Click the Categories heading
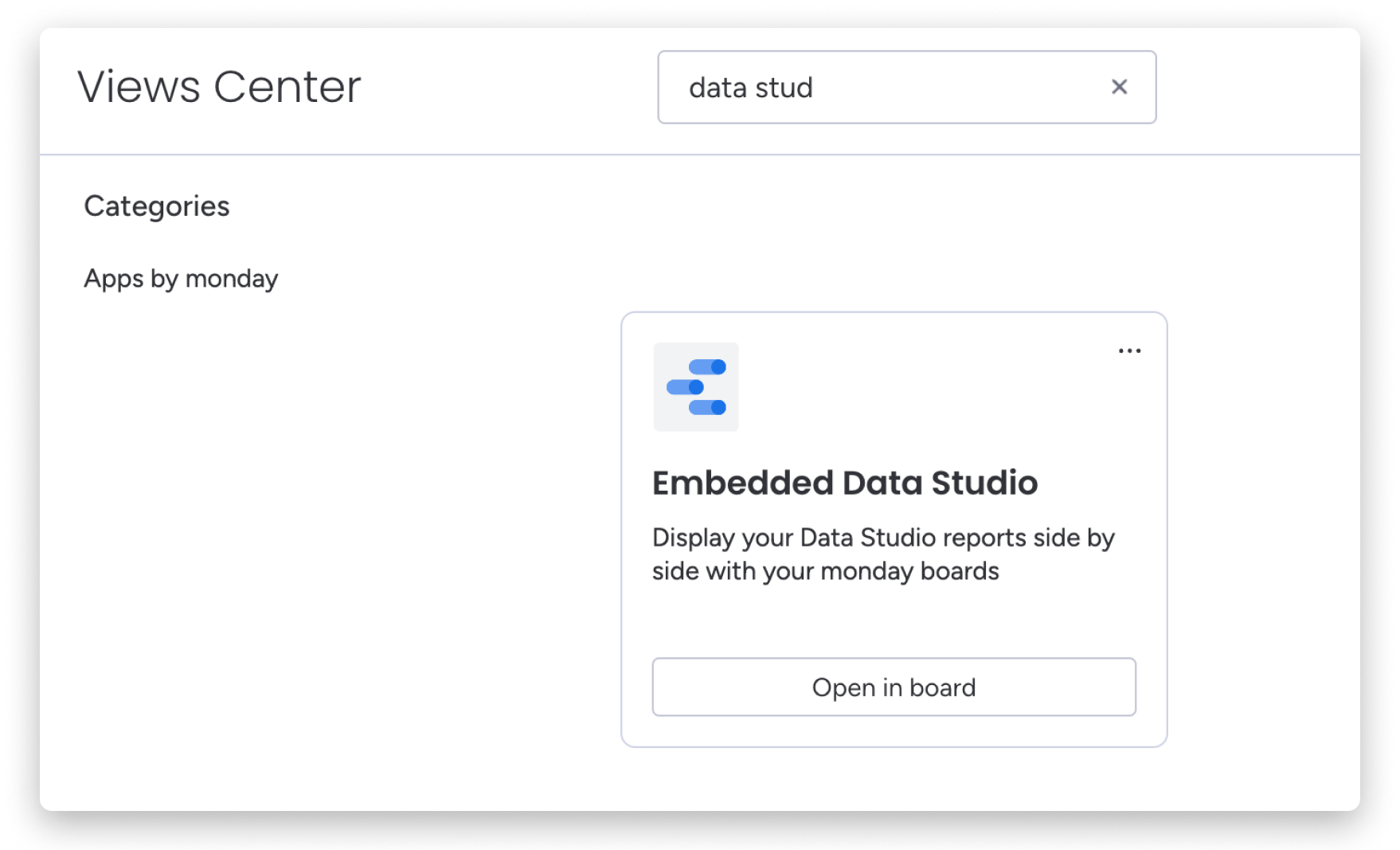1400x850 pixels. [157, 206]
